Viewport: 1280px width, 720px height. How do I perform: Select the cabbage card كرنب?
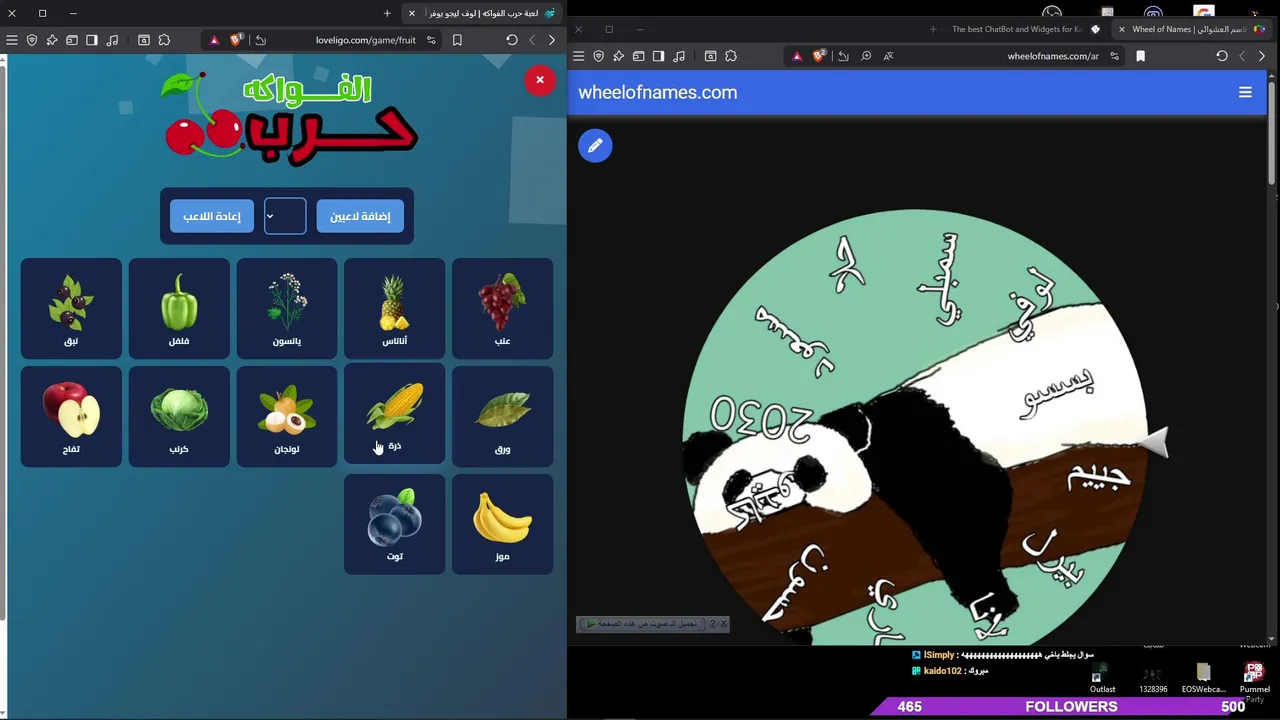click(179, 416)
